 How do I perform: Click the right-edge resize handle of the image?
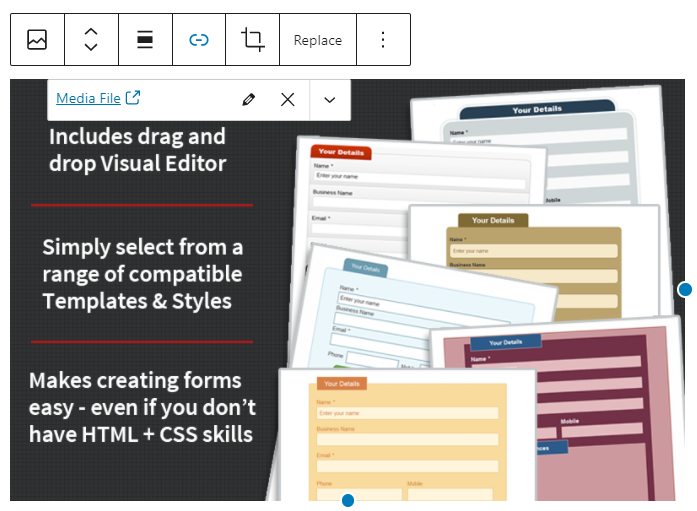pyautogui.click(x=685, y=289)
